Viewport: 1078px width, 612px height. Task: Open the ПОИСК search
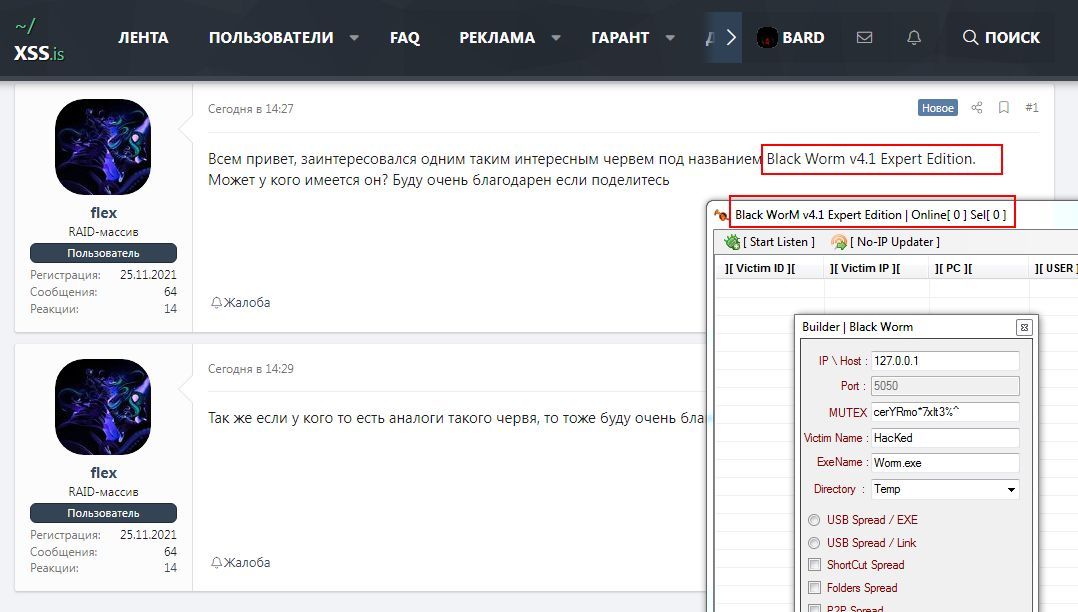tap(1001, 38)
